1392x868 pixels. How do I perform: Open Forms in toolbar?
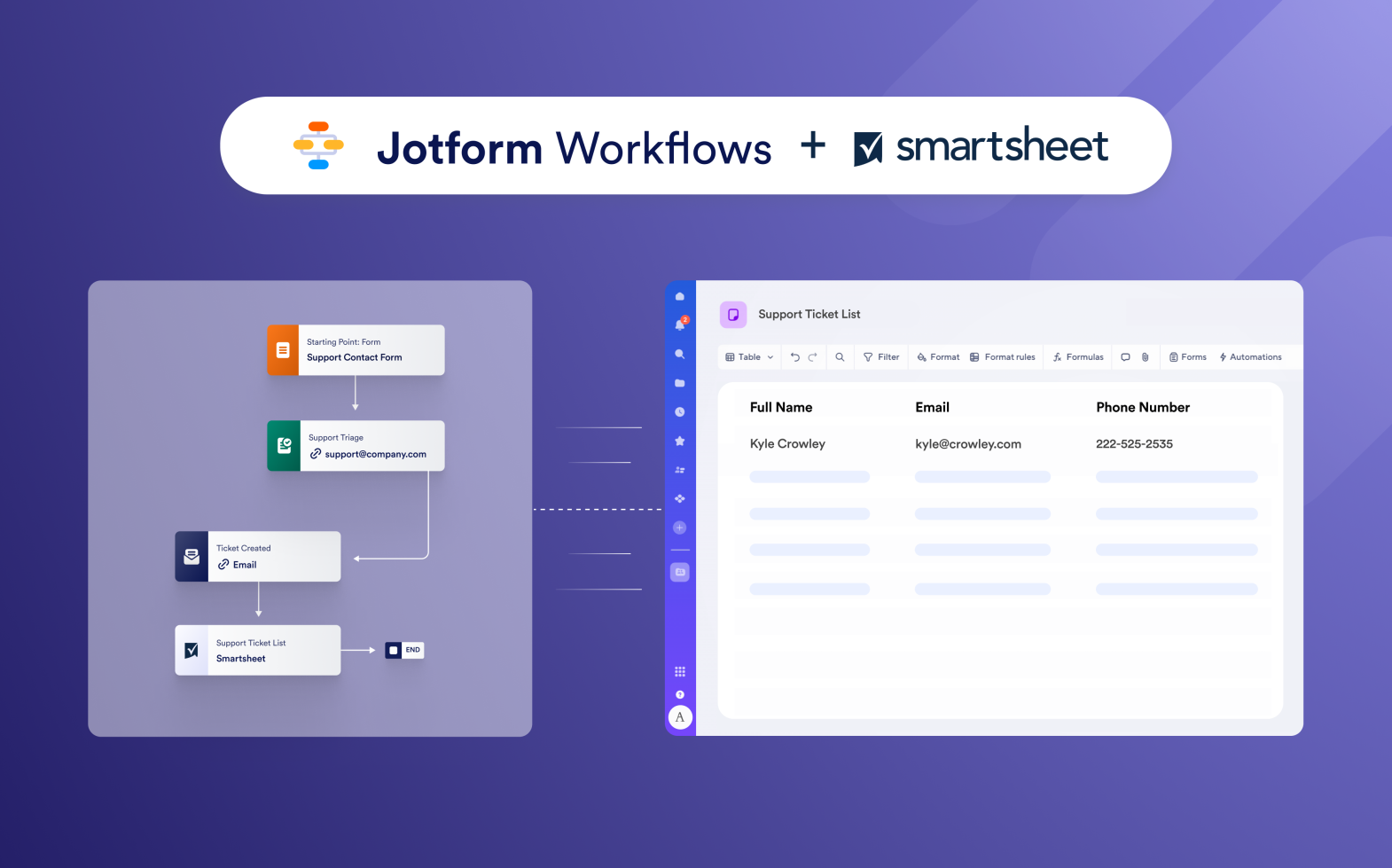pyautogui.click(x=1188, y=357)
